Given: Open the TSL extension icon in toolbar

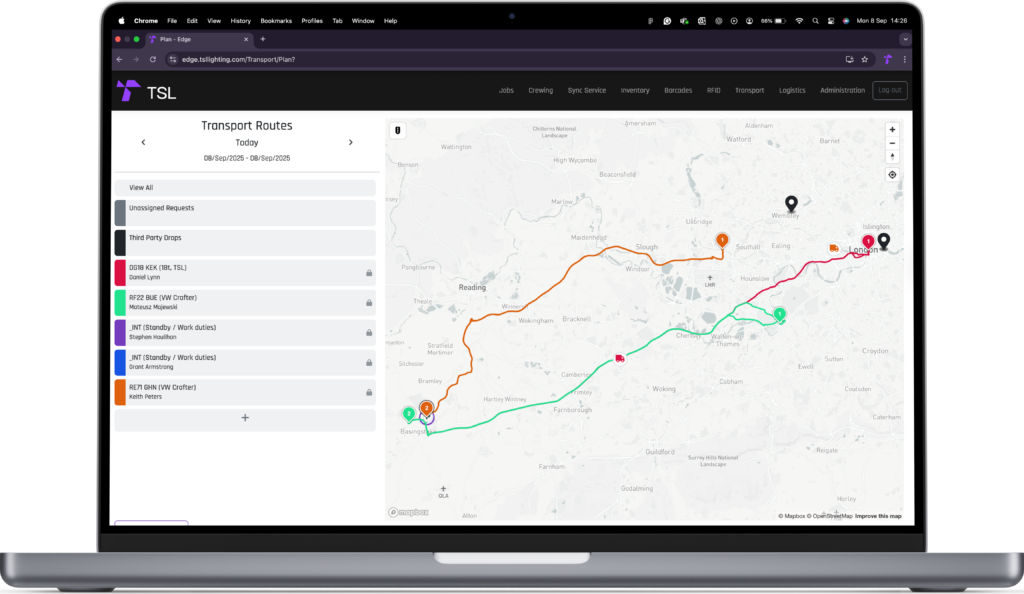Looking at the screenshot, I should [x=888, y=59].
